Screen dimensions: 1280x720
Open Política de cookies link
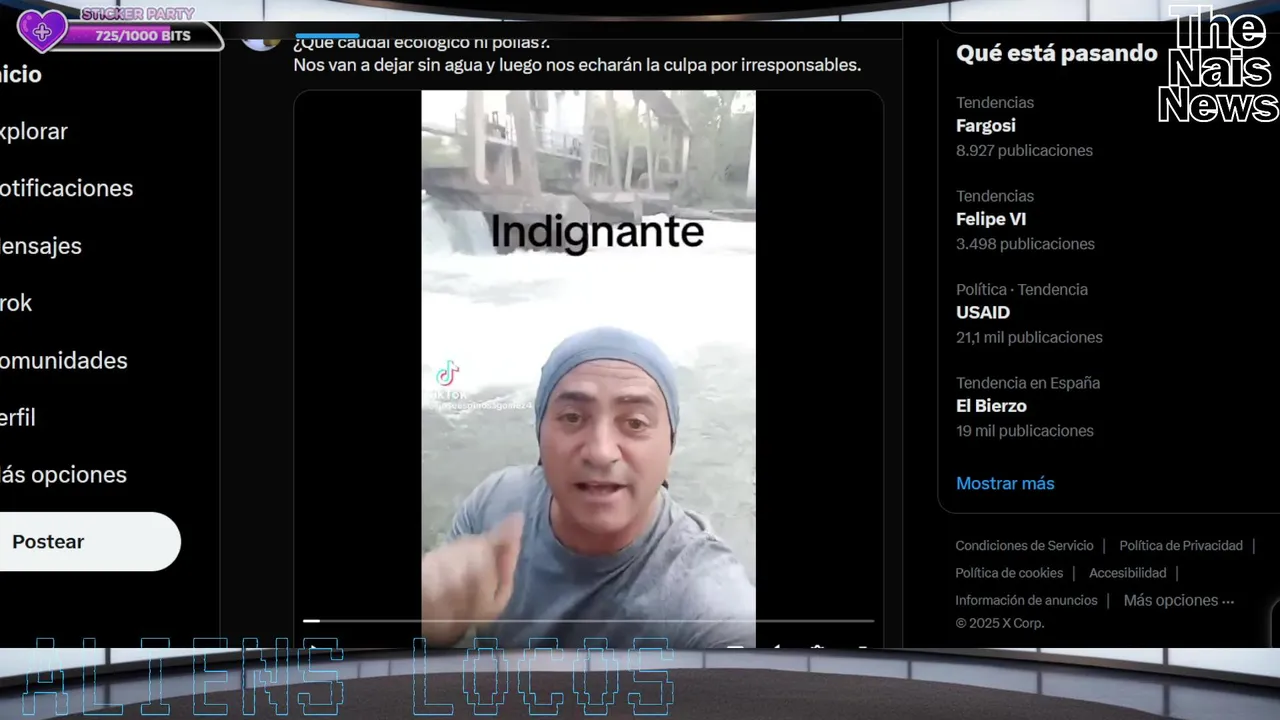1009,573
